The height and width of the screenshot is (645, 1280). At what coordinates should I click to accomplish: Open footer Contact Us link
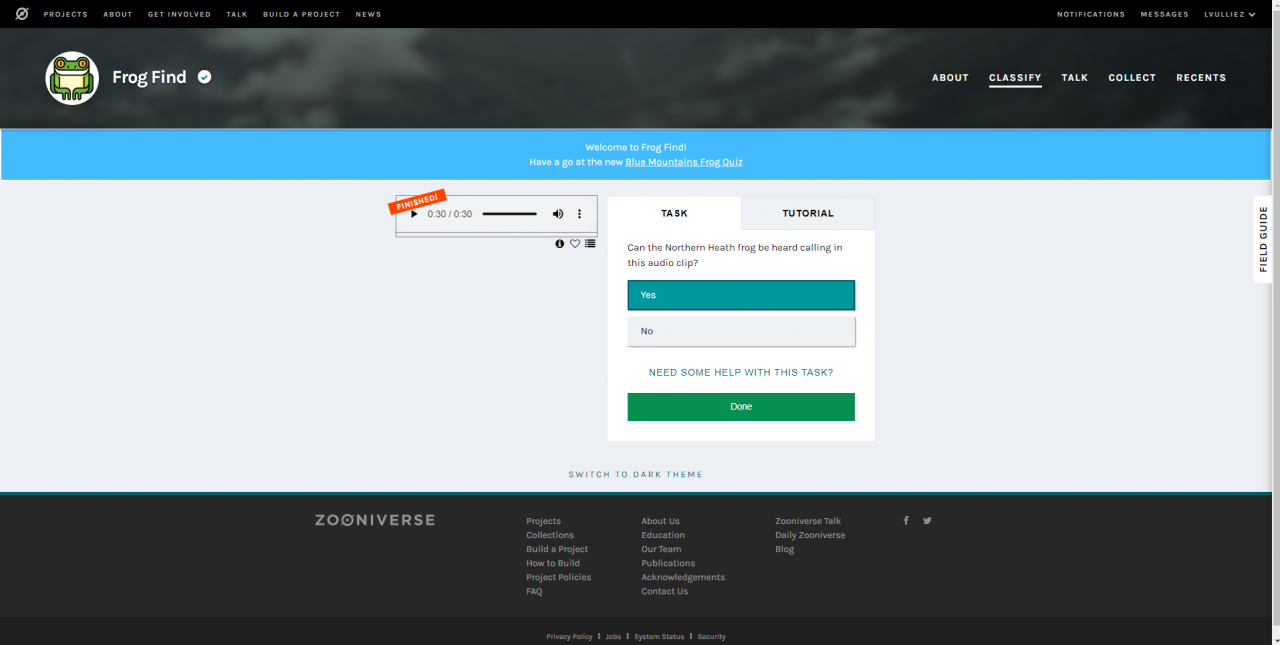665,591
